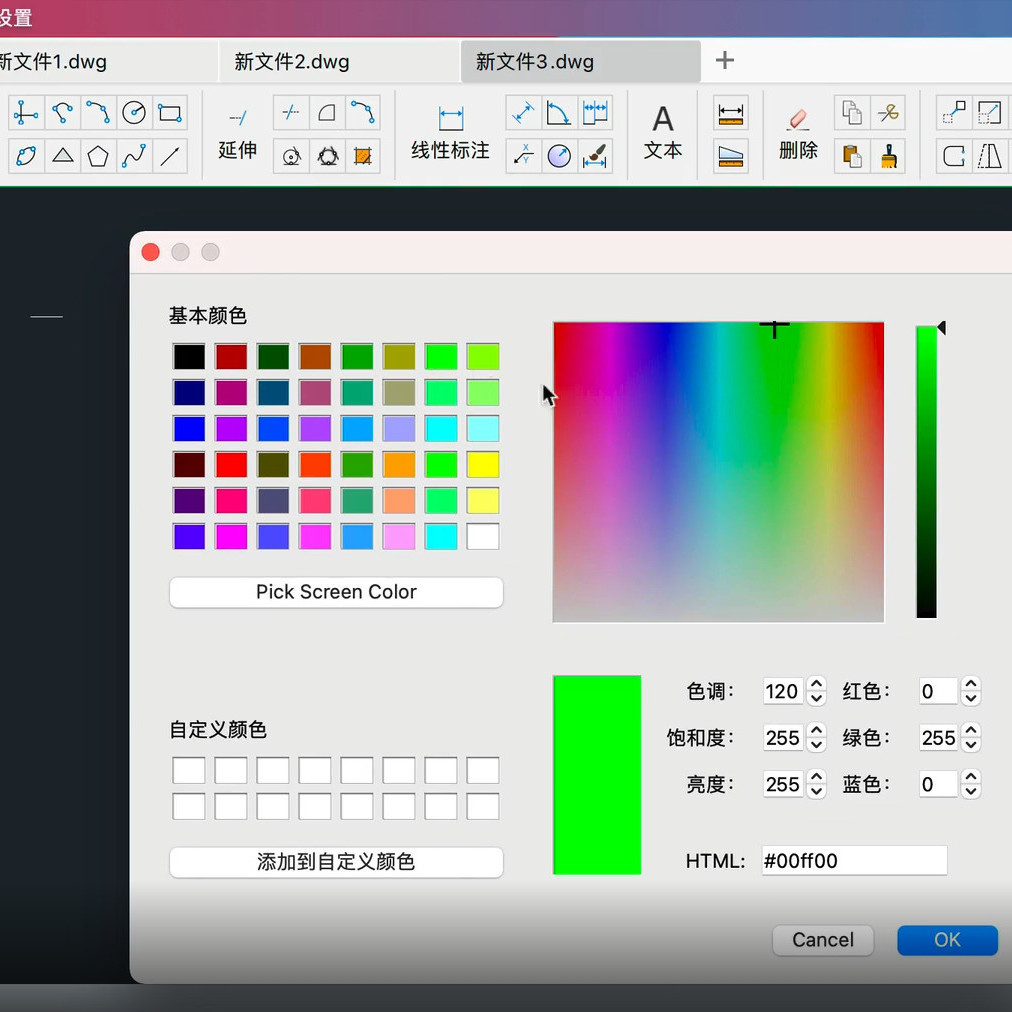This screenshot has height=1012, width=1012.
Task: Decrease the 绿色 green value
Action: [x=971, y=745]
